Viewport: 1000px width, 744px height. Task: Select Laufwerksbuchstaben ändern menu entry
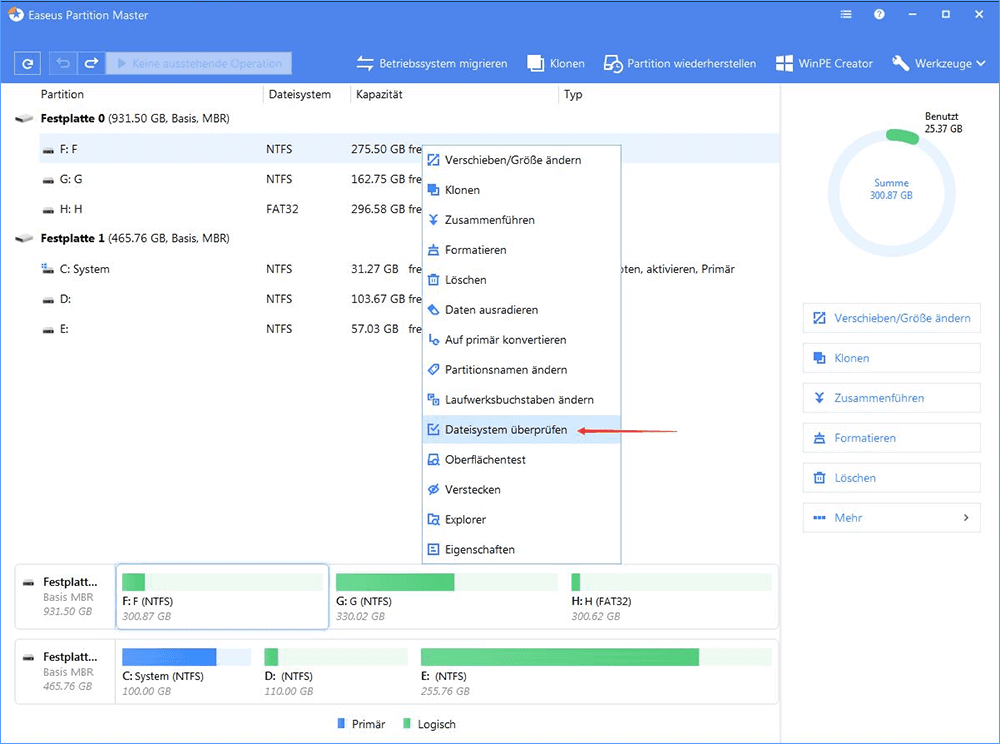tap(522, 400)
